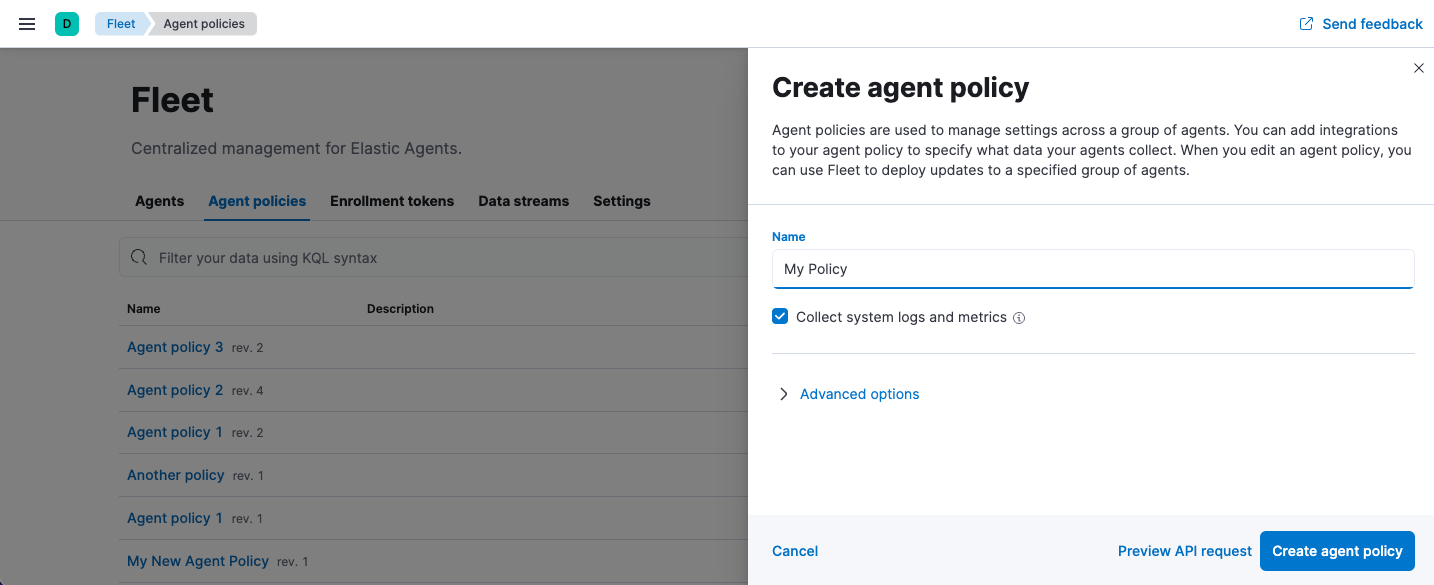The height and width of the screenshot is (585, 1434).
Task: Open the hamburger navigation menu
Action: coord(27,24)
